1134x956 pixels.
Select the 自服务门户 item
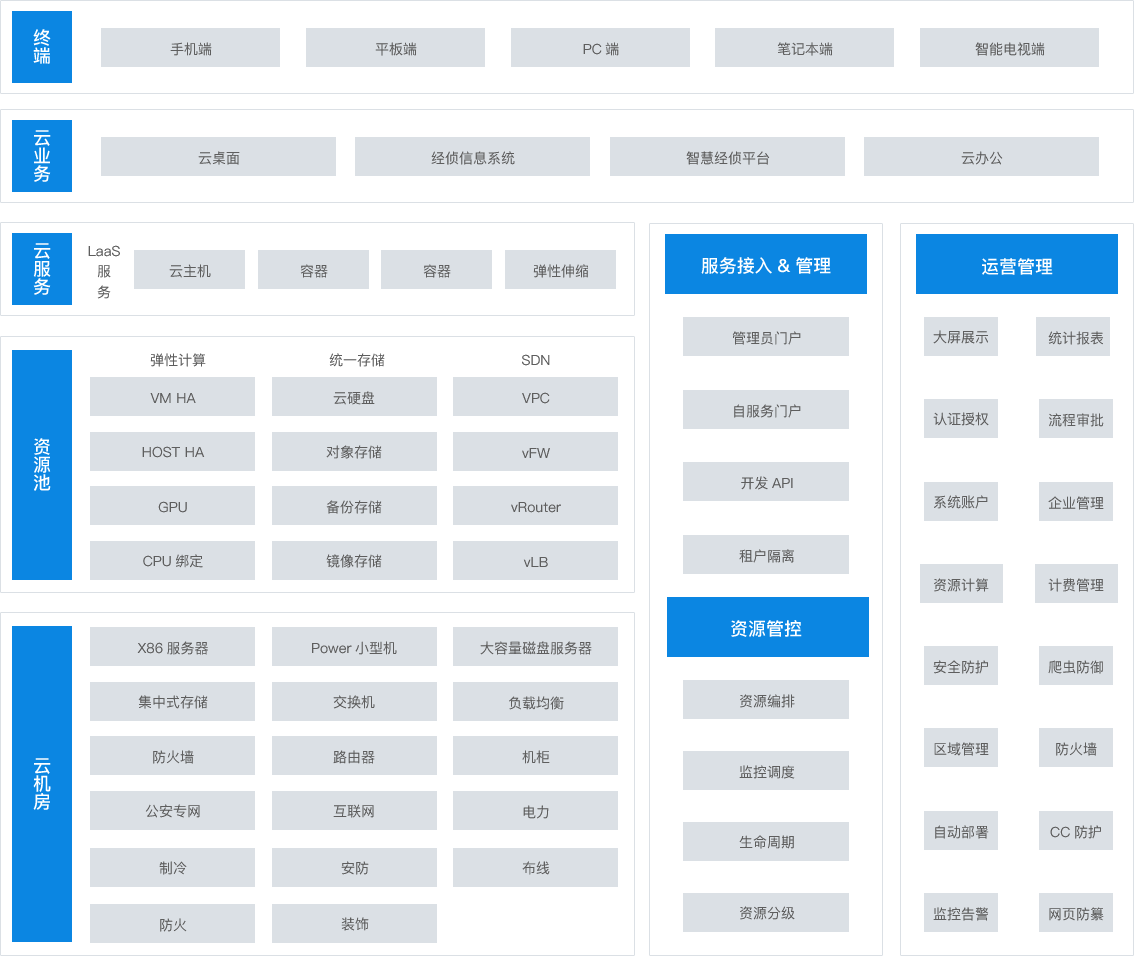766,410
